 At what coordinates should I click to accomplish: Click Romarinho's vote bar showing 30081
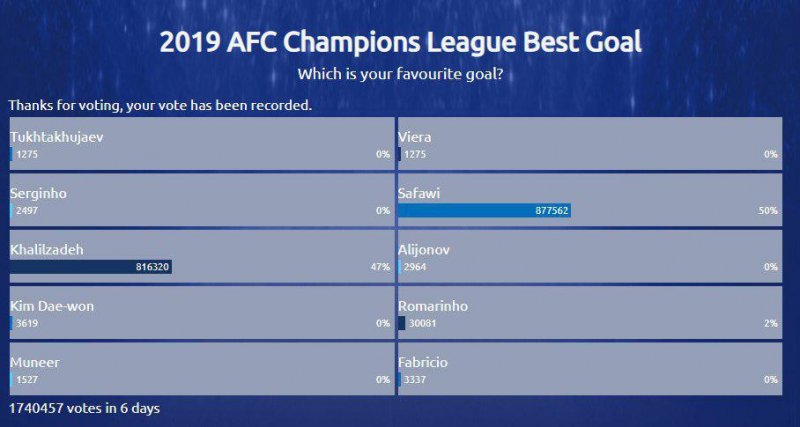coord(402,323)
